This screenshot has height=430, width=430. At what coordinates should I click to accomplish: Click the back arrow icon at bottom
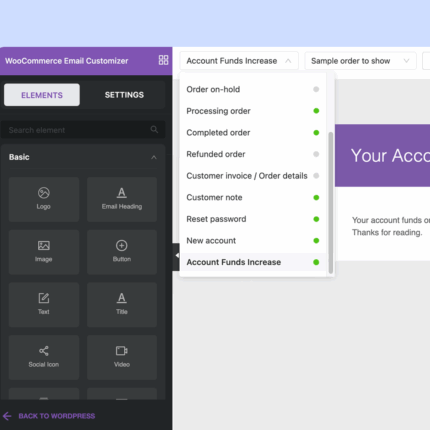(x=7, y=416)
